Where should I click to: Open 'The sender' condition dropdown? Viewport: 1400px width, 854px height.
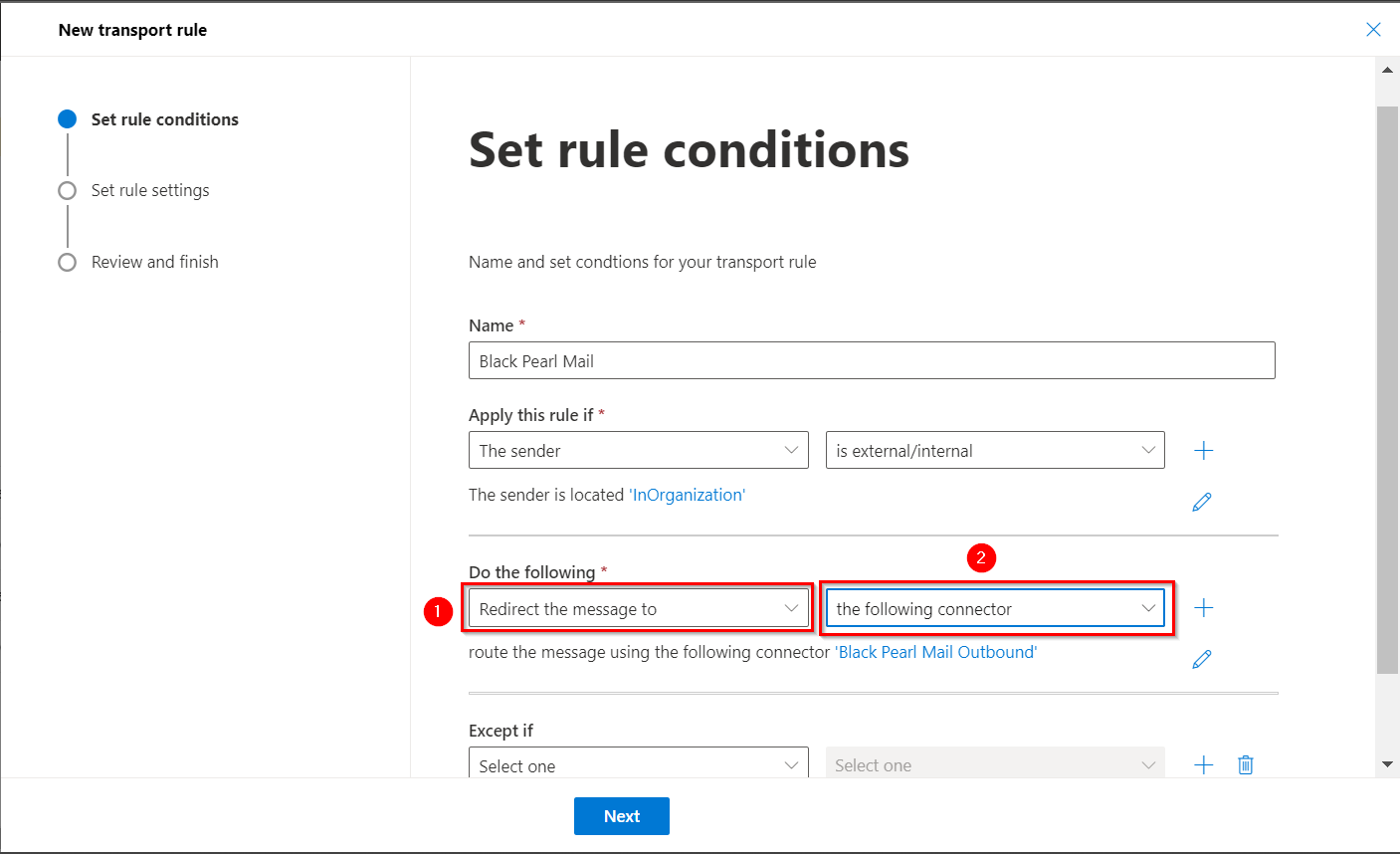click(x=638, y=450)
